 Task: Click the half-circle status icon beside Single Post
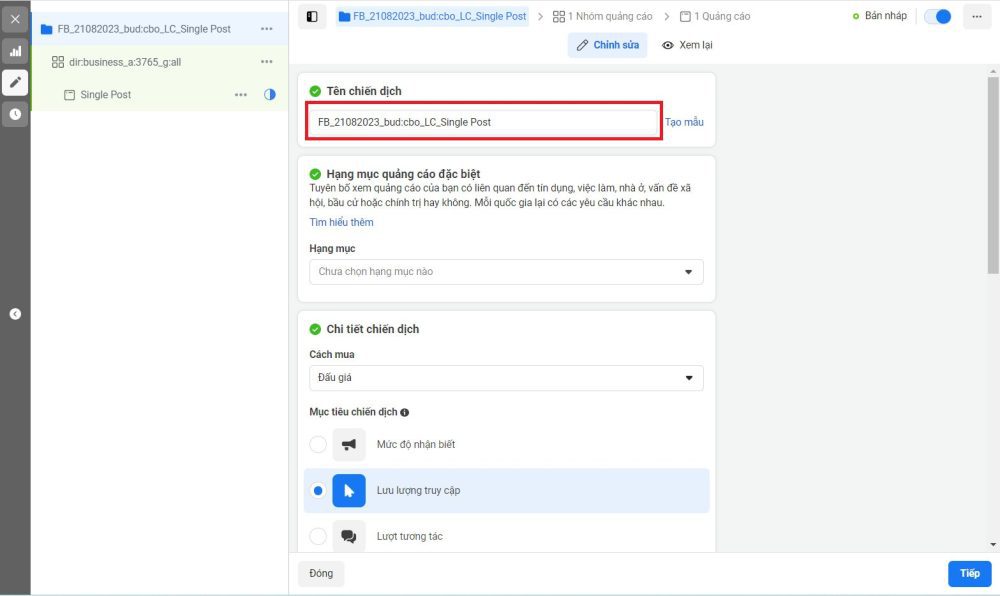tap(270, 94)
